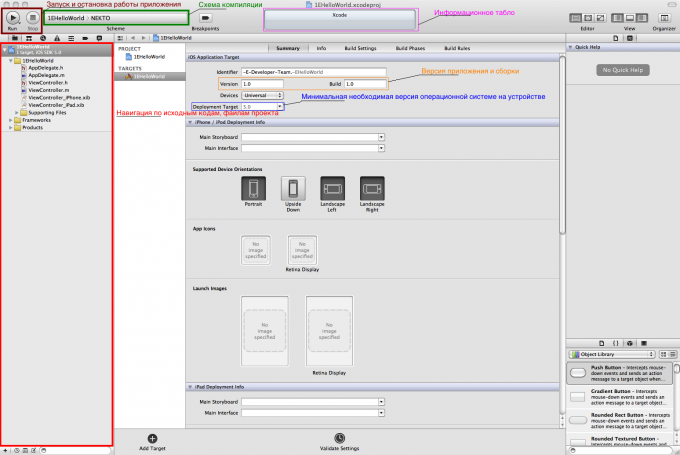
Task: Click the Build number field
Action: [365, 84]
